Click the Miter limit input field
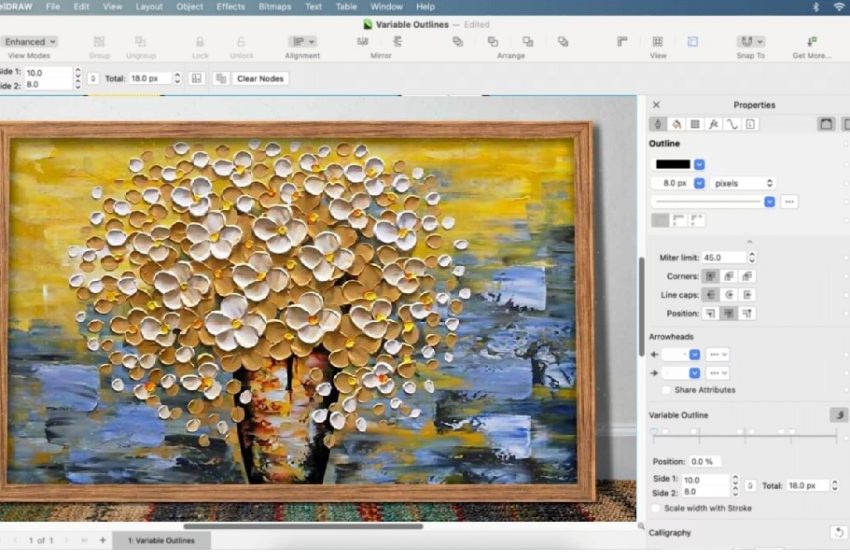This screenshot has height=560, width=850. pyautogui.click(x=724, y=258)
